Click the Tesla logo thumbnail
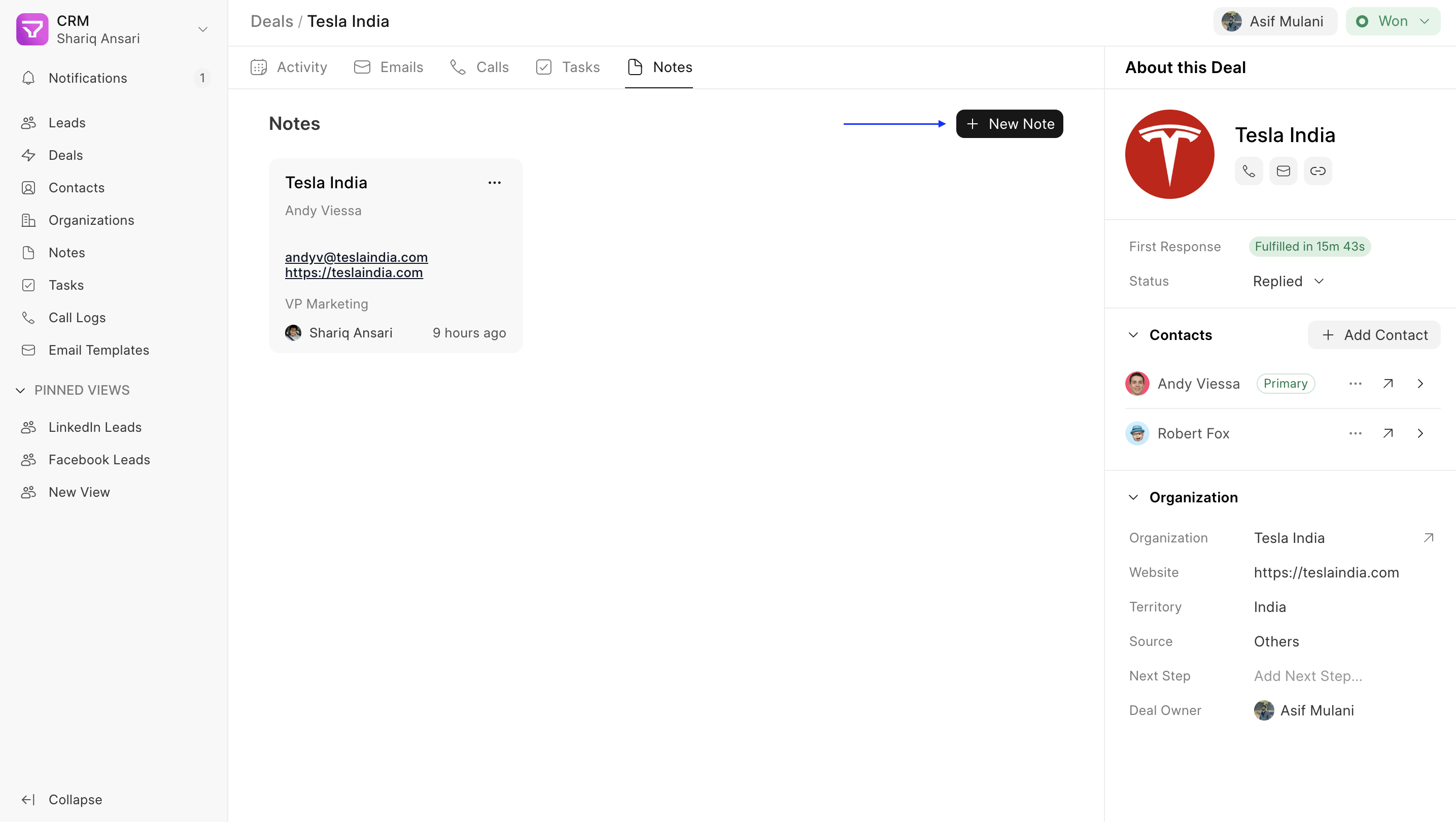The image size is (1456, 822). click(1169, 154)
